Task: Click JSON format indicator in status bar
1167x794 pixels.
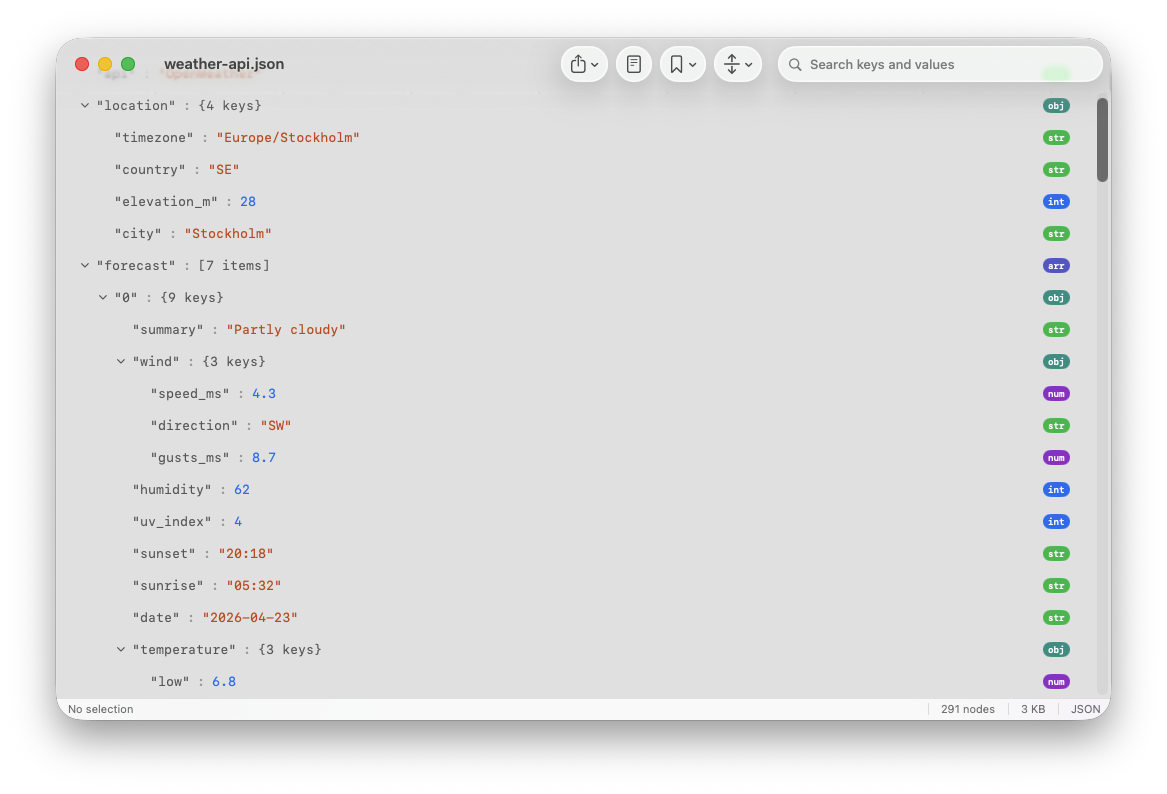Action: click(x=1085, y=709)
